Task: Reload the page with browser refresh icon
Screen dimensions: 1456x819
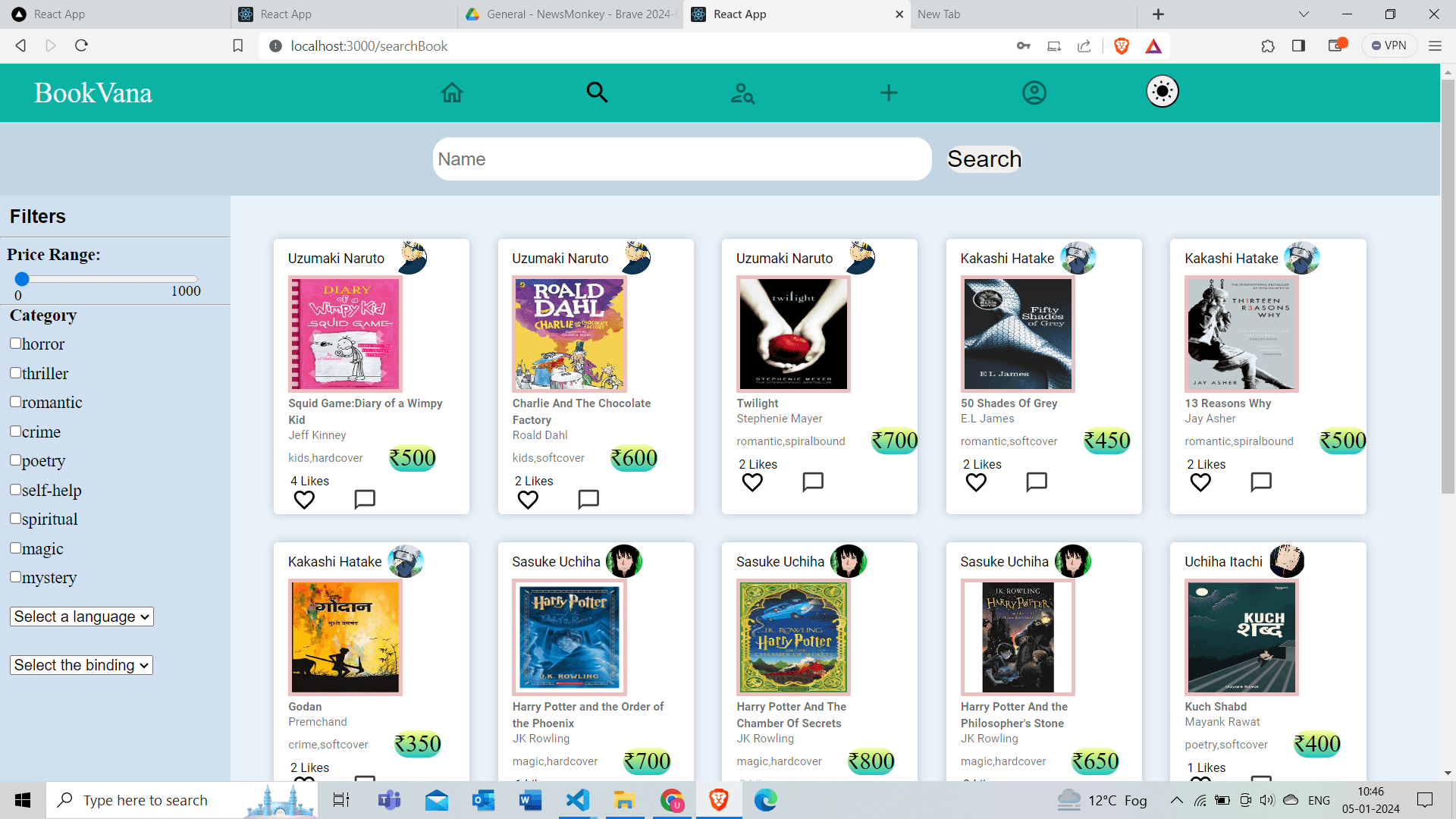Action: (81, 45)
